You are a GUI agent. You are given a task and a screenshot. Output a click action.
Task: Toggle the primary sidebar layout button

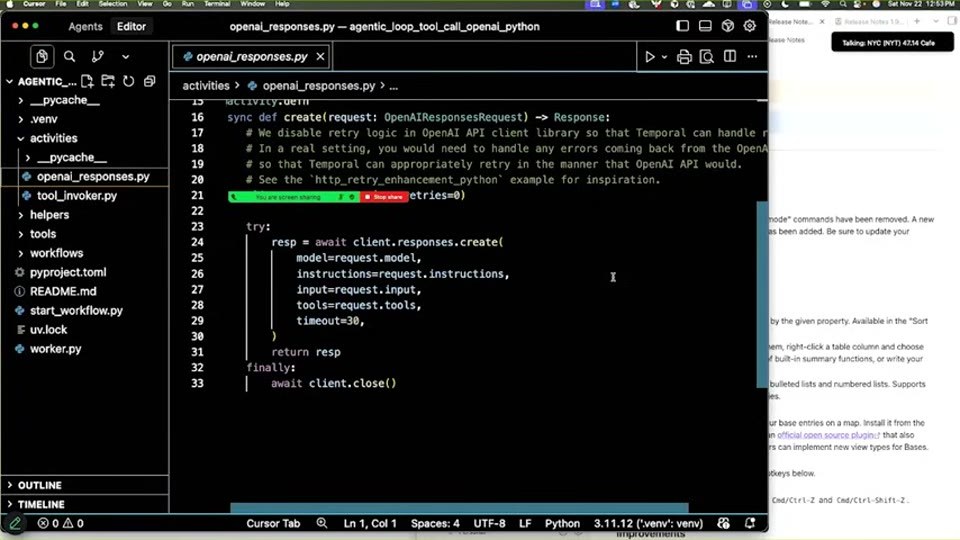point(682,26)
